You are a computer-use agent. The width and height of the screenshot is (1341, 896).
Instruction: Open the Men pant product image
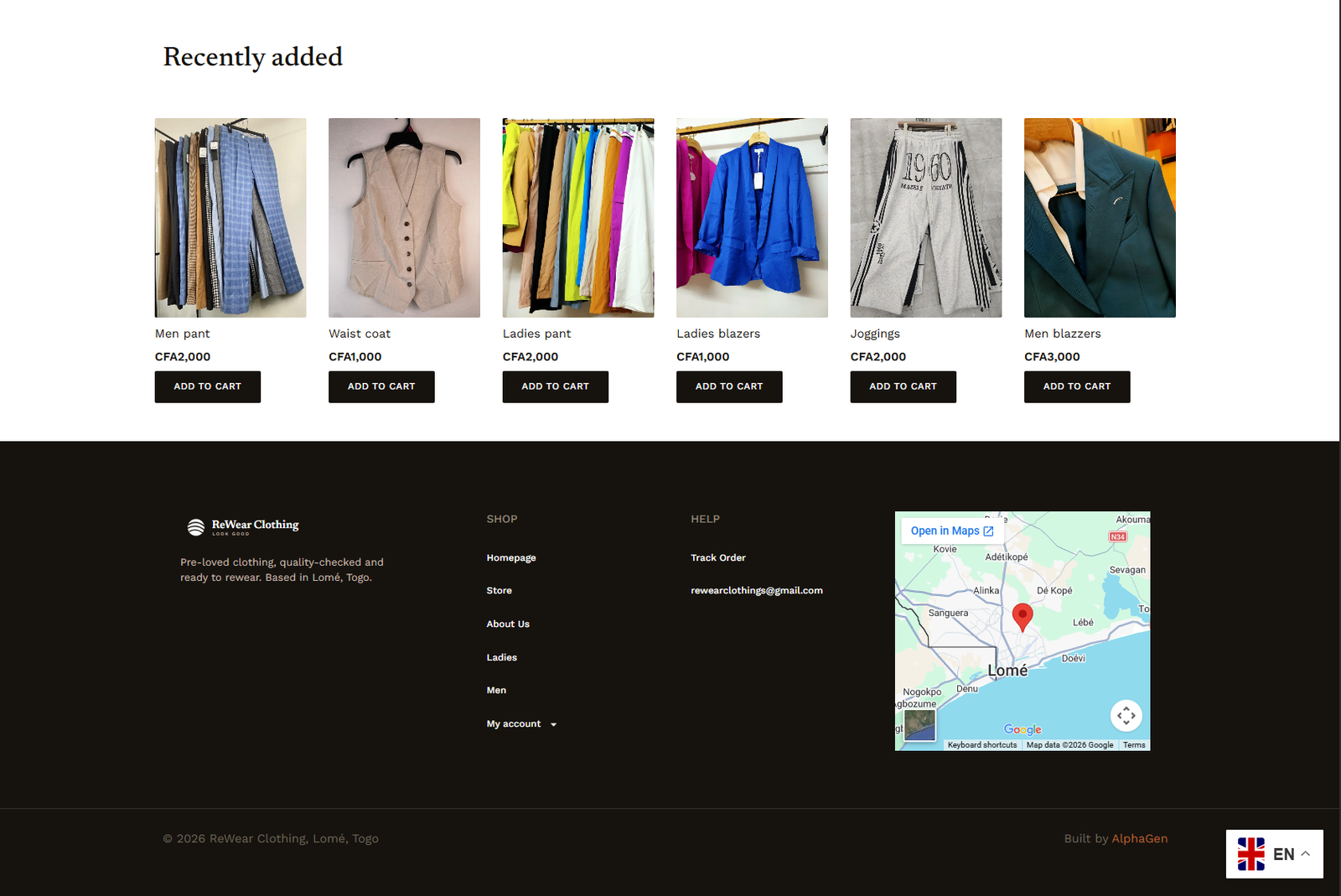coord(230,218)
